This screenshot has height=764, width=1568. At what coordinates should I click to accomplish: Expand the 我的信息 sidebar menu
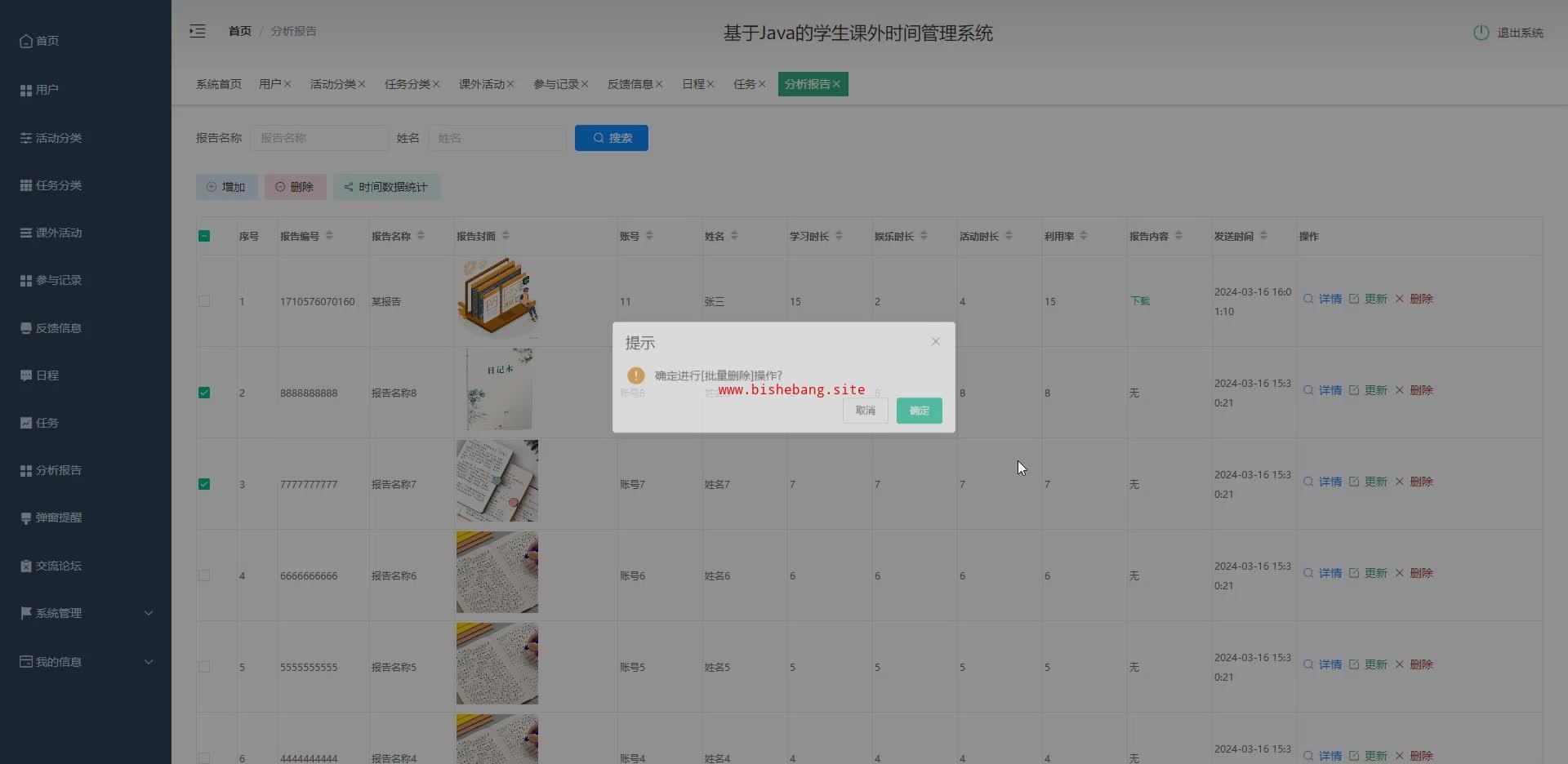coord(86,662)
